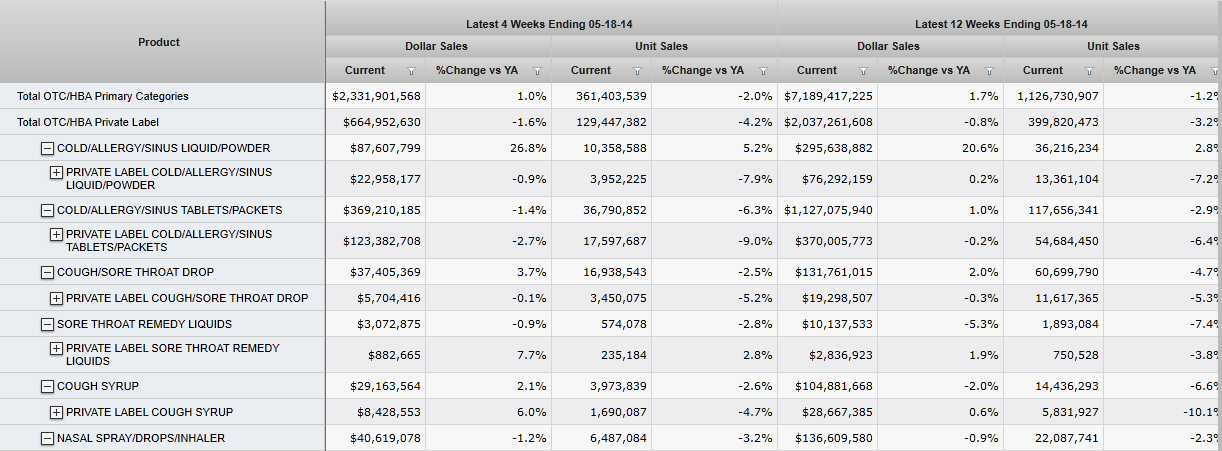
Task: Select the Latest 4 Weeks Ending 05-18-14 header
Action: coord(551,23)
